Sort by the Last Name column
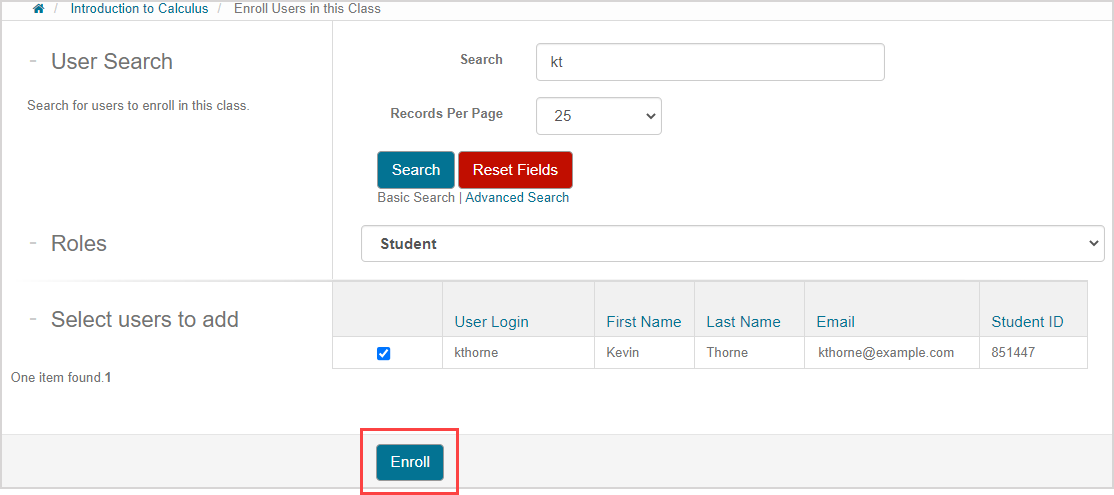 coord(743,322)
